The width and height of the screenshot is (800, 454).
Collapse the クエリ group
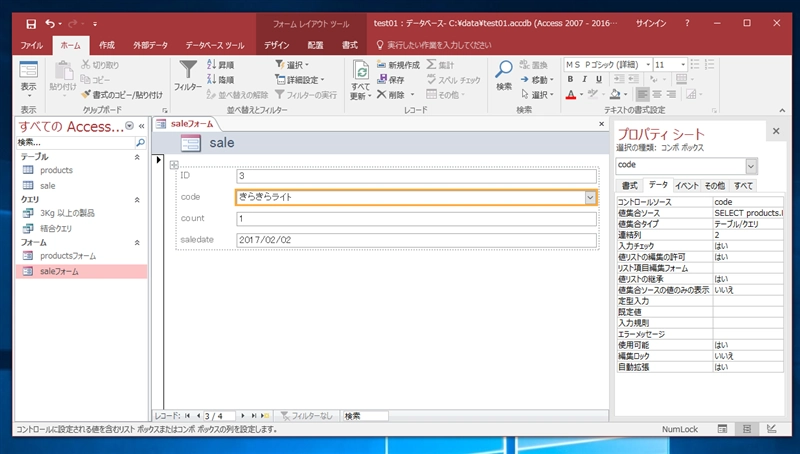tap(137, 200)
